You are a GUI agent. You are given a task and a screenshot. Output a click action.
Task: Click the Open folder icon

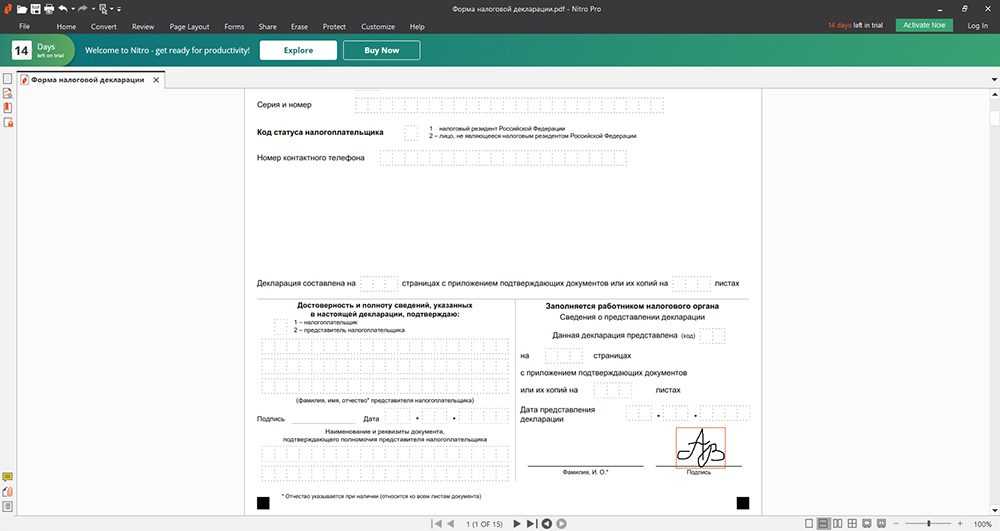(21, 8)
